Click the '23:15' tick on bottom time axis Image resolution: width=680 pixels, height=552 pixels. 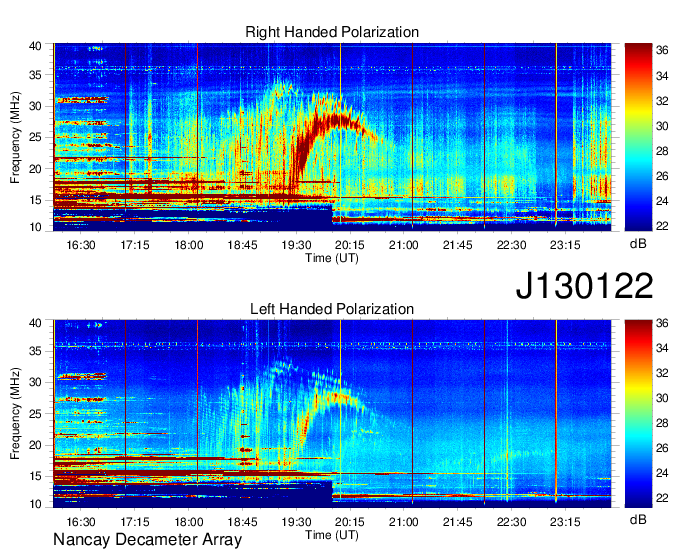(565, 522)
